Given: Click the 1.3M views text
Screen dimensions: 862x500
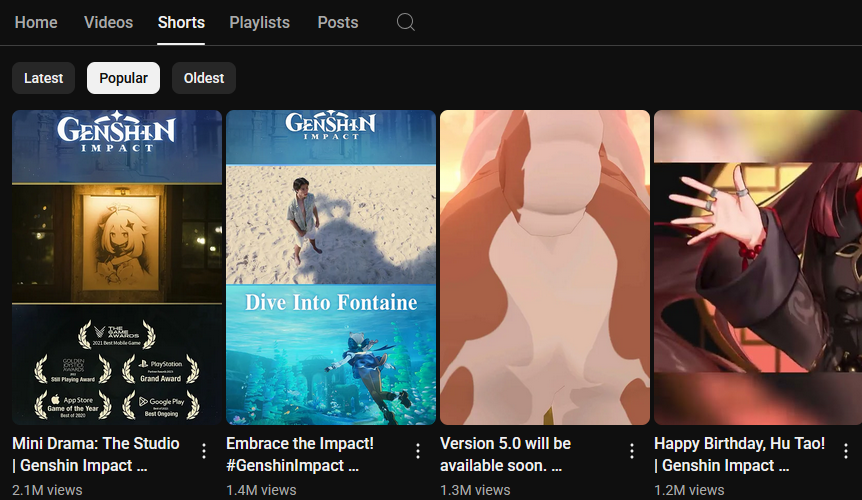Looking at the screenshot, I should tap(475, 490).
